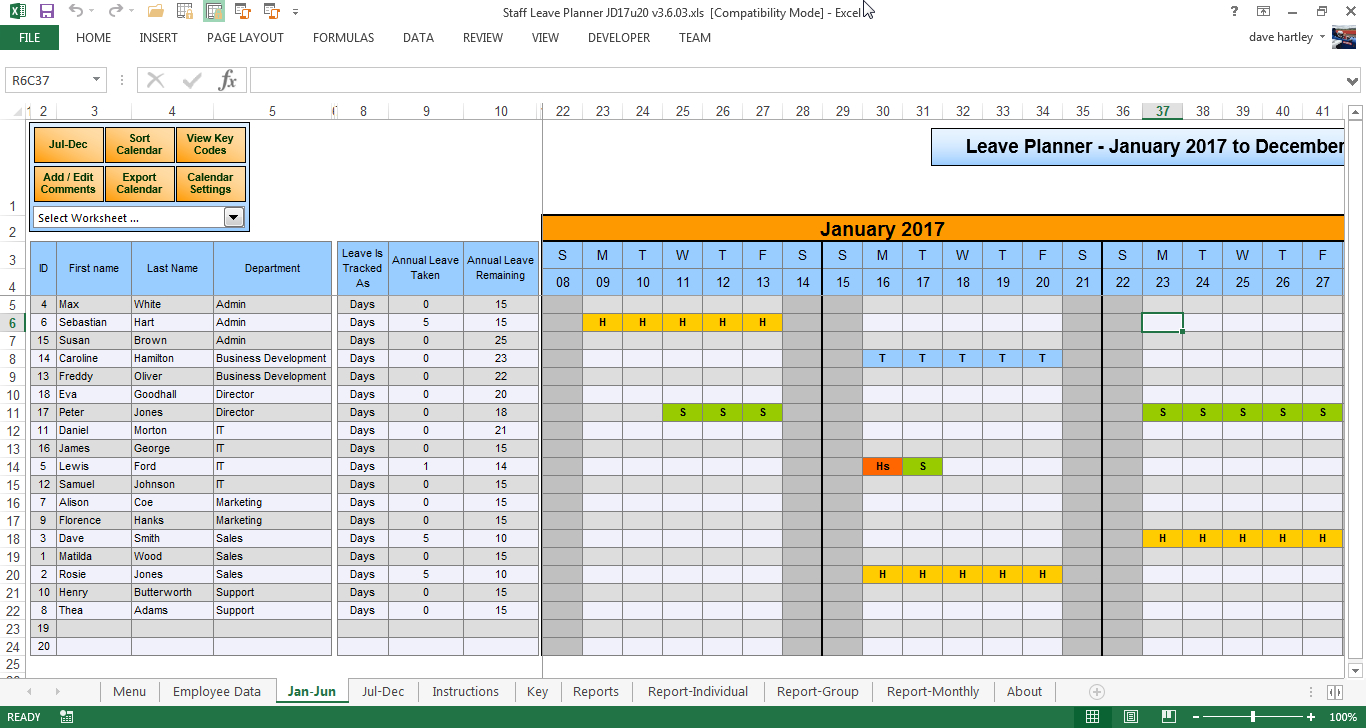Click the Insert Function fx icon
The image size is (1366, 728).
[228, 80]
